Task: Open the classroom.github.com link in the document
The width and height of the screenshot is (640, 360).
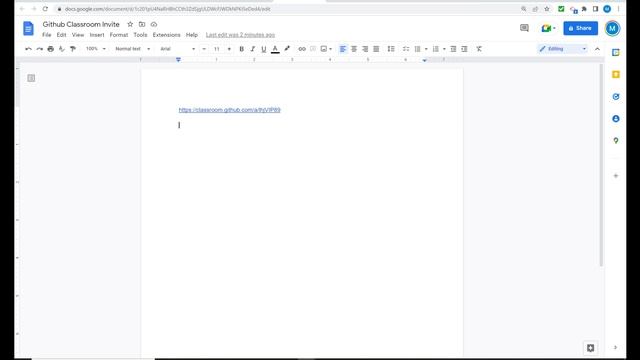Action: point(229,110)
